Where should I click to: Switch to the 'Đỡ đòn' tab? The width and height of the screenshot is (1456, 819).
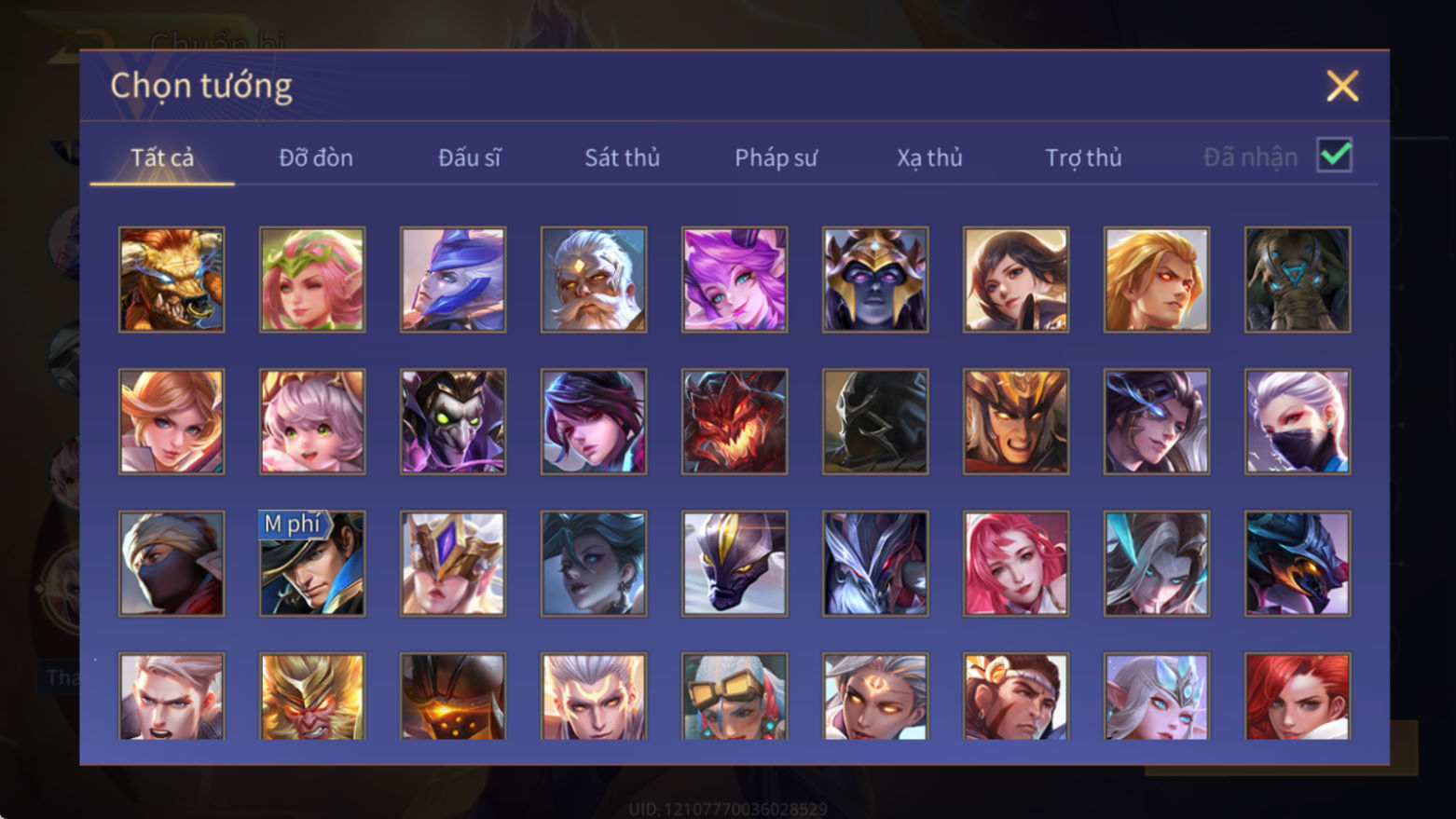pyautogui.click(x=316, y=157)
